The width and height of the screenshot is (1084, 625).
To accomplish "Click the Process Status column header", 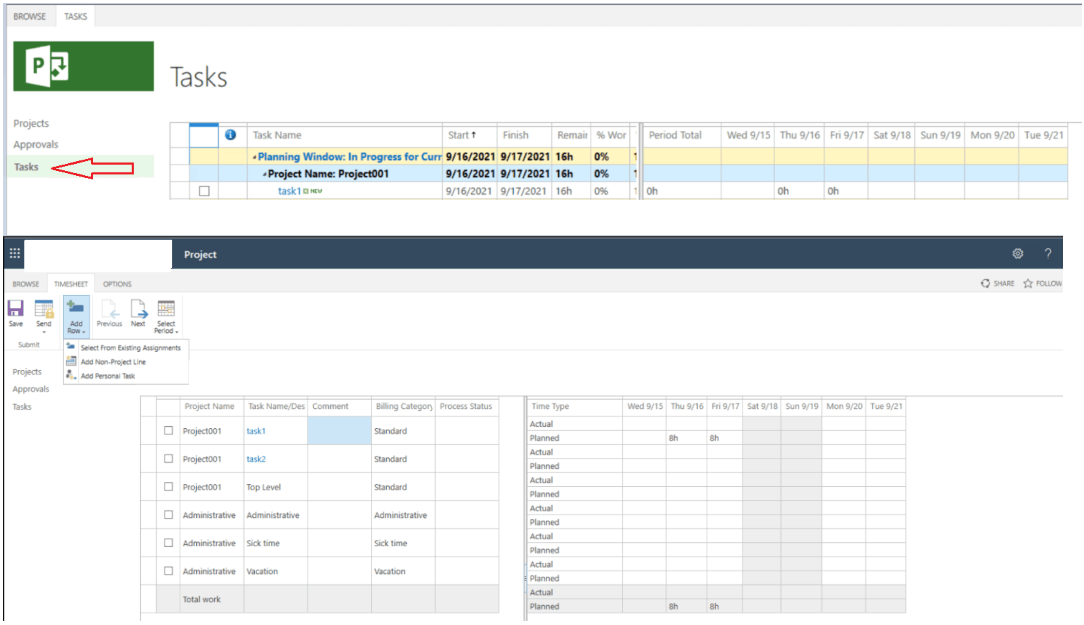I will (466, 406).
